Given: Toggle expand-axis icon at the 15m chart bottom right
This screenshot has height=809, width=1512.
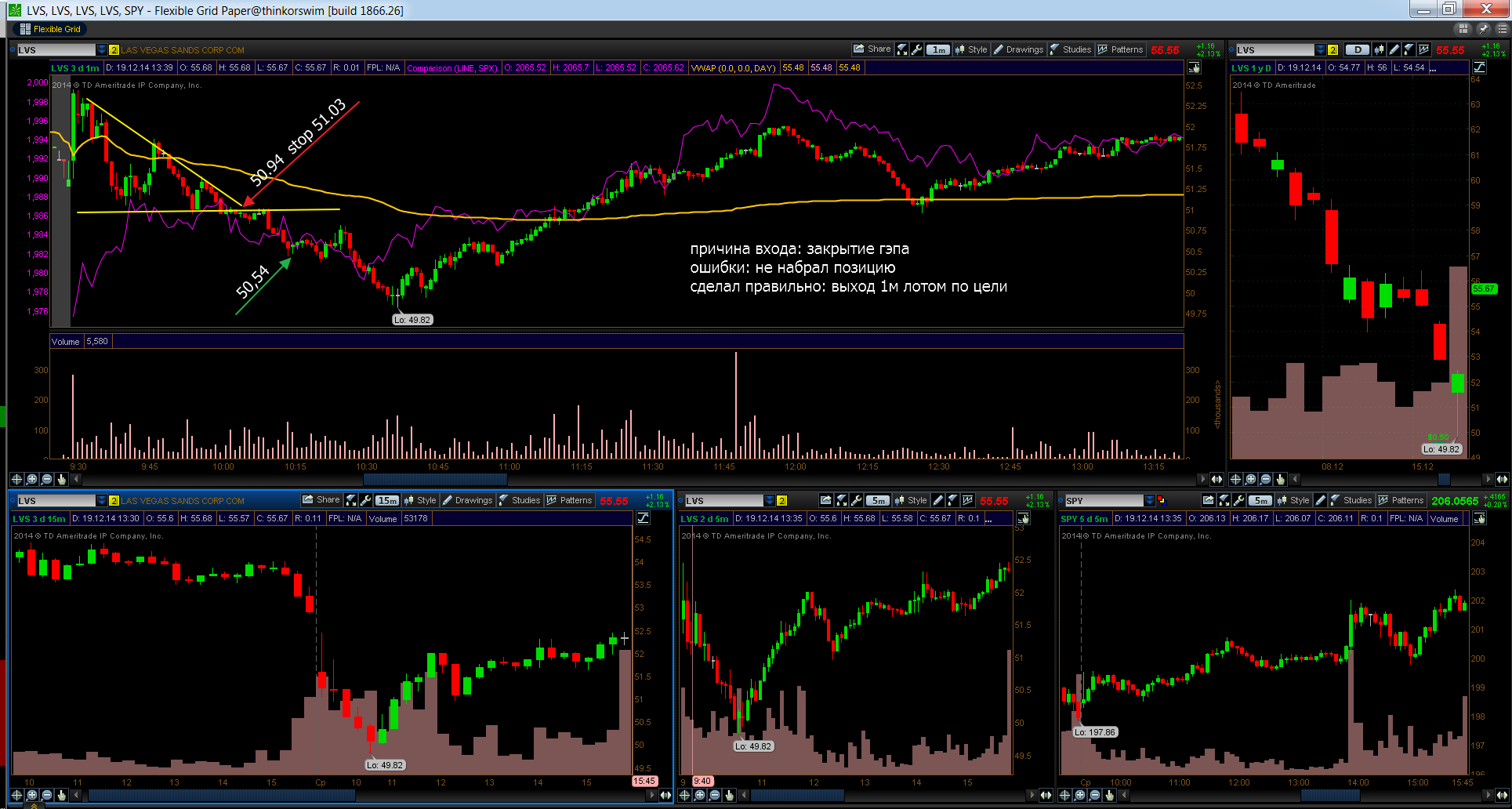Looking at the screenshot, I should [665, 795].
